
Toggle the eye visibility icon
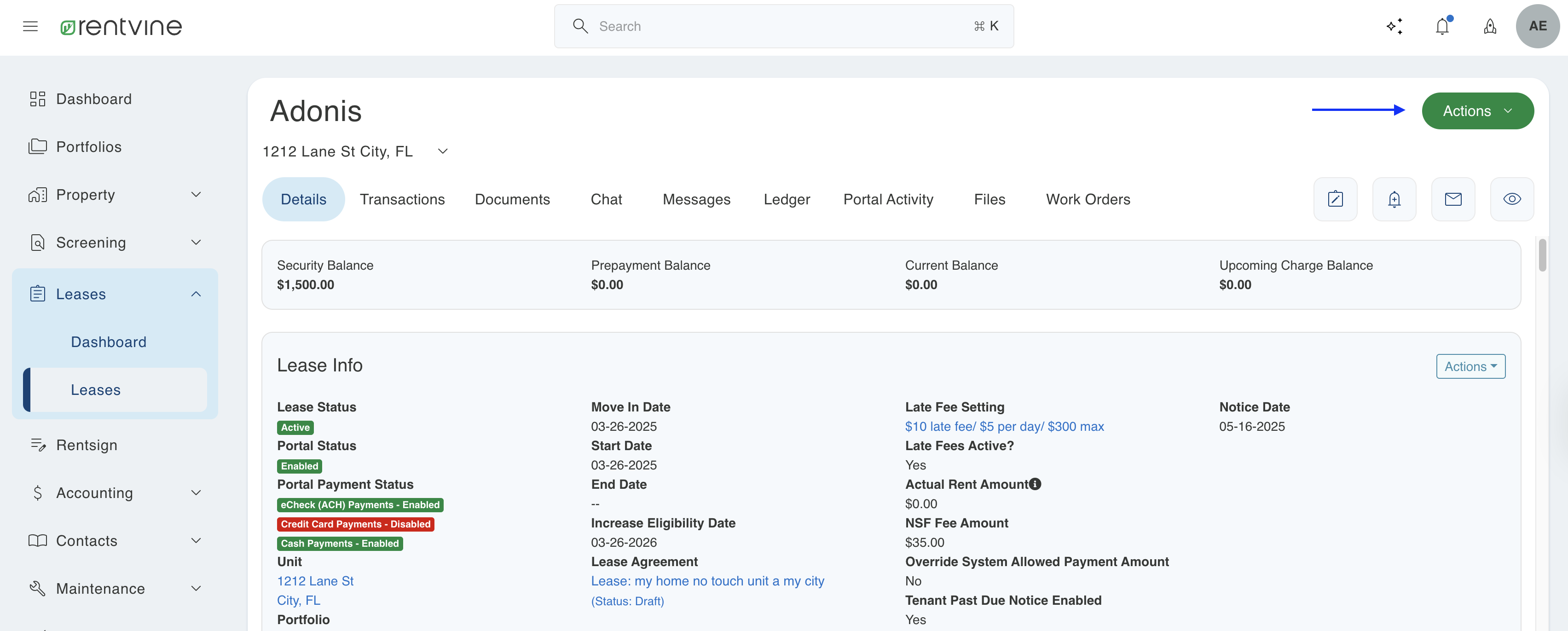pyautogui.click(x=1512, y=199)
